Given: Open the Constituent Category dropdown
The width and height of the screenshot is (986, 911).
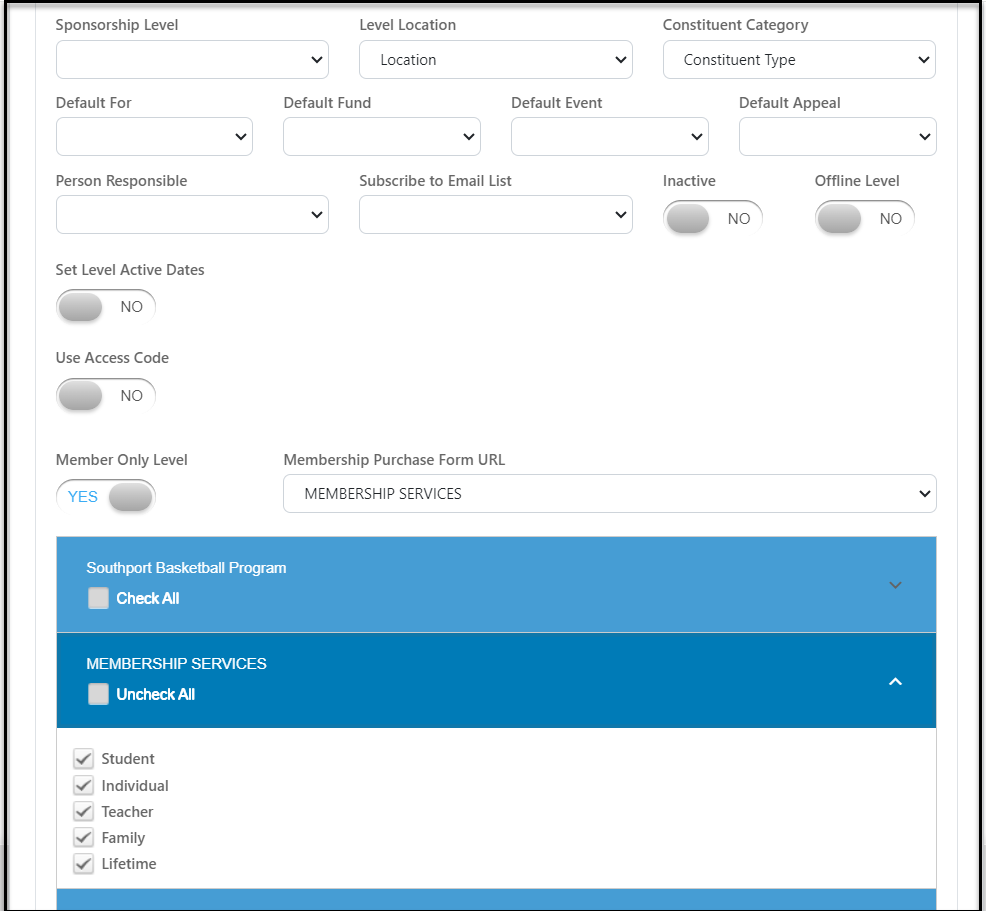Looking at the screenshot, I should [799, 60].
